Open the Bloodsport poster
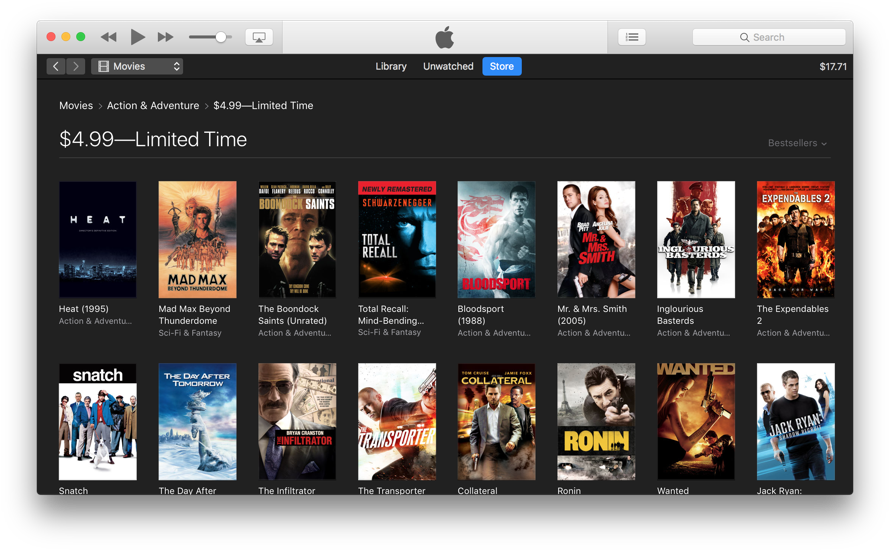 click(496, 239)
